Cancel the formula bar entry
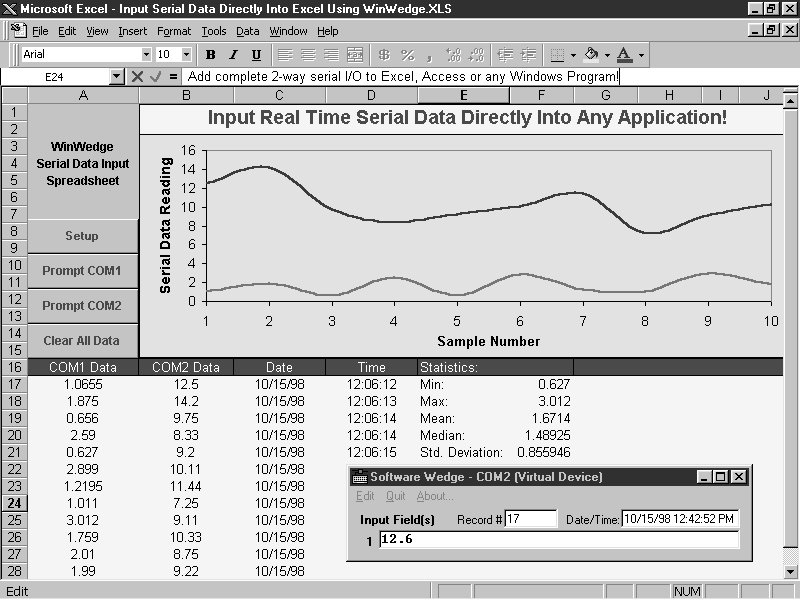The height and width of the screenshot is (600, 800). (x=137, y=77)
